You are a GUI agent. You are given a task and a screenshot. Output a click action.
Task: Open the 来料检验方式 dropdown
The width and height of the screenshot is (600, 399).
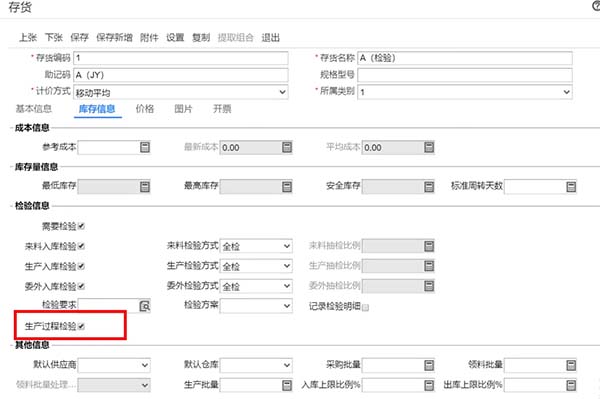point(256,246)
